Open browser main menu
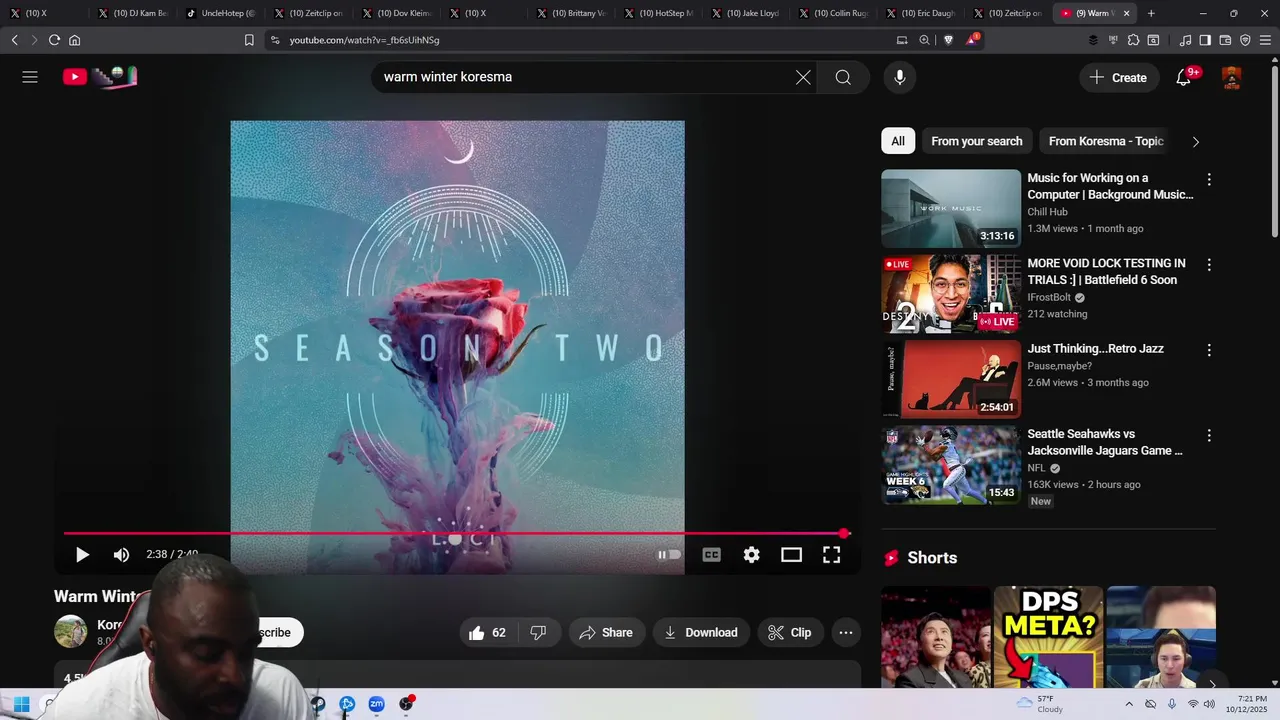 pyautogui.click(x=1265, y=40)
